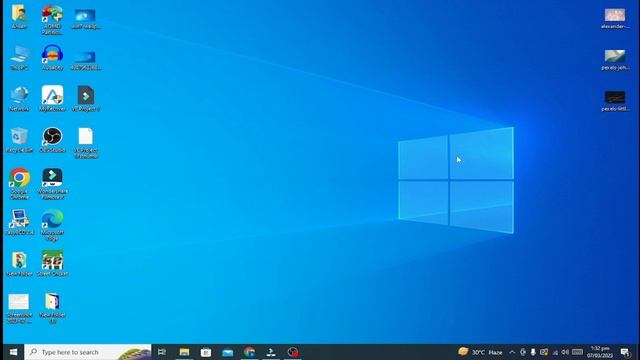
Task: Open the Spreadsheet file on the desktop
Action: tap(19, 309)
